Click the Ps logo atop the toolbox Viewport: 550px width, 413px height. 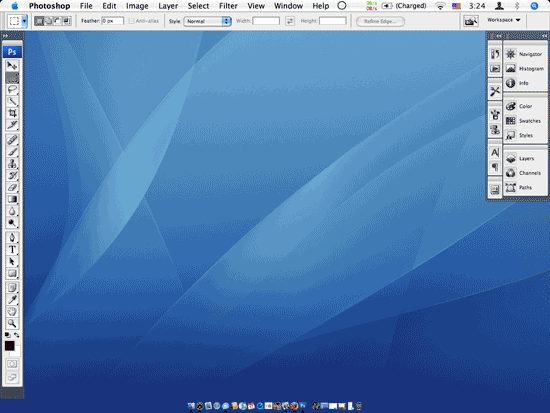(x=12, y=52)
